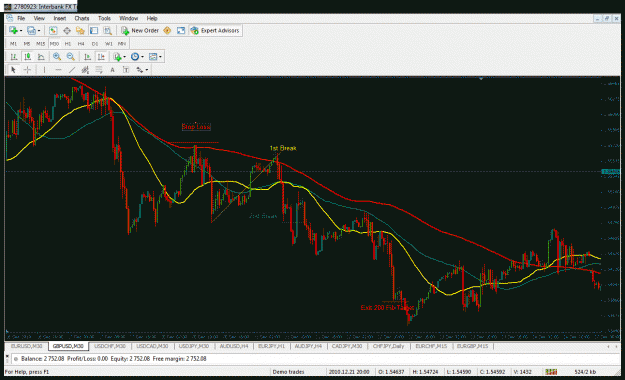Open the View menu
Screen dimensions: 625x380
tap(39, 18)
